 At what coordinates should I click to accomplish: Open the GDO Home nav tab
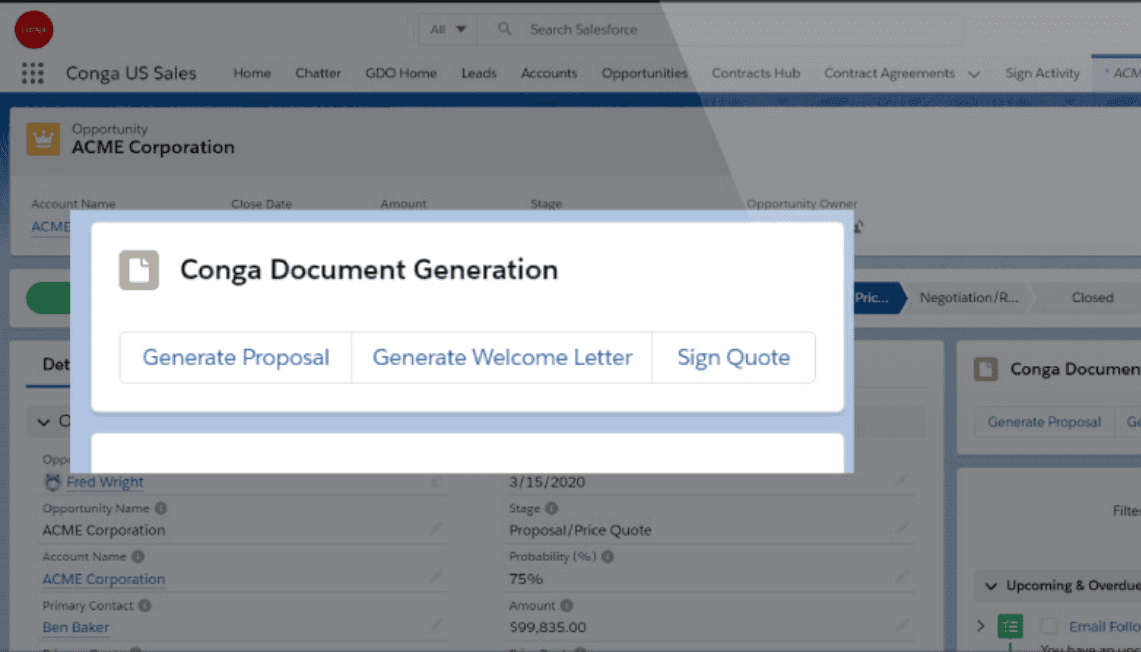tap(401, 73)
